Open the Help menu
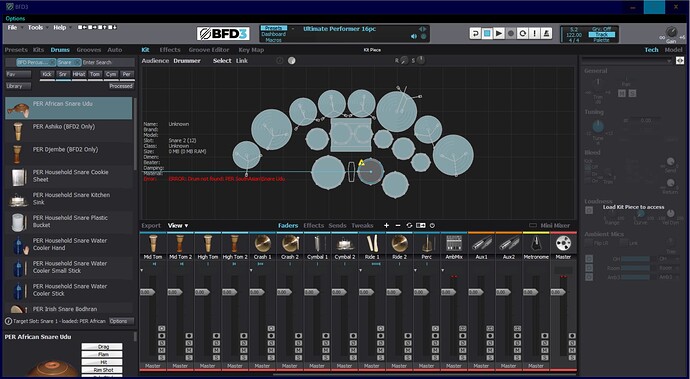This screenshot has width=690, height=379. coord(61,27)
